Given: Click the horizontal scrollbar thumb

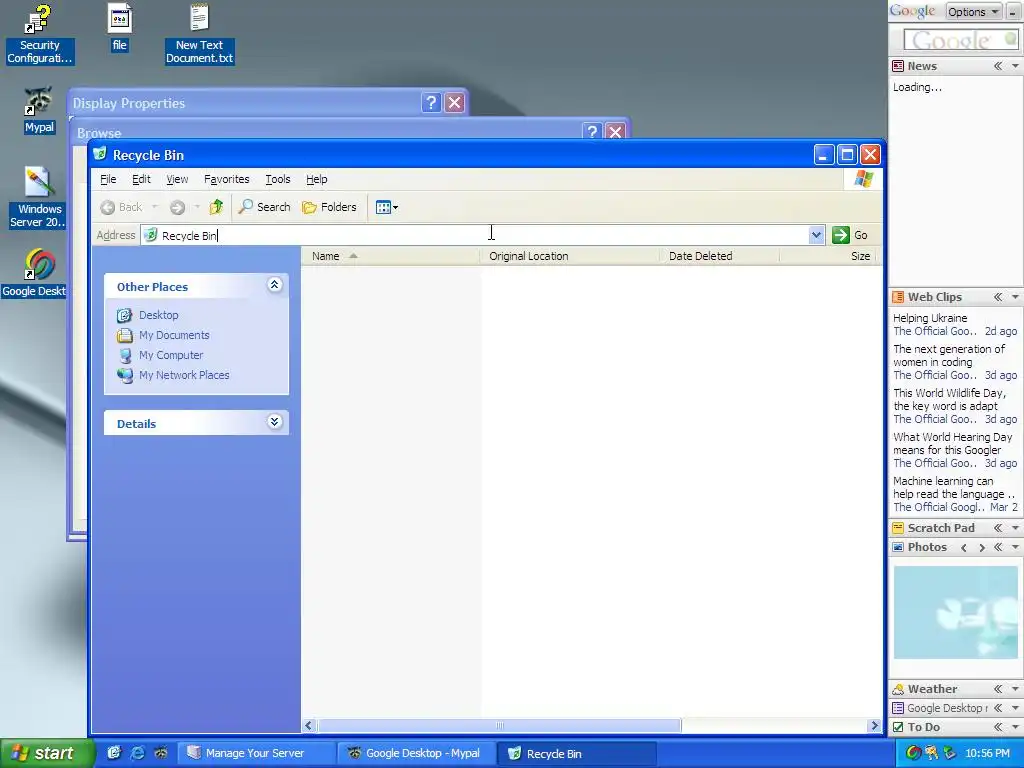Looking at the screenshot, I should pyautogui.click(x=500, y=726).
